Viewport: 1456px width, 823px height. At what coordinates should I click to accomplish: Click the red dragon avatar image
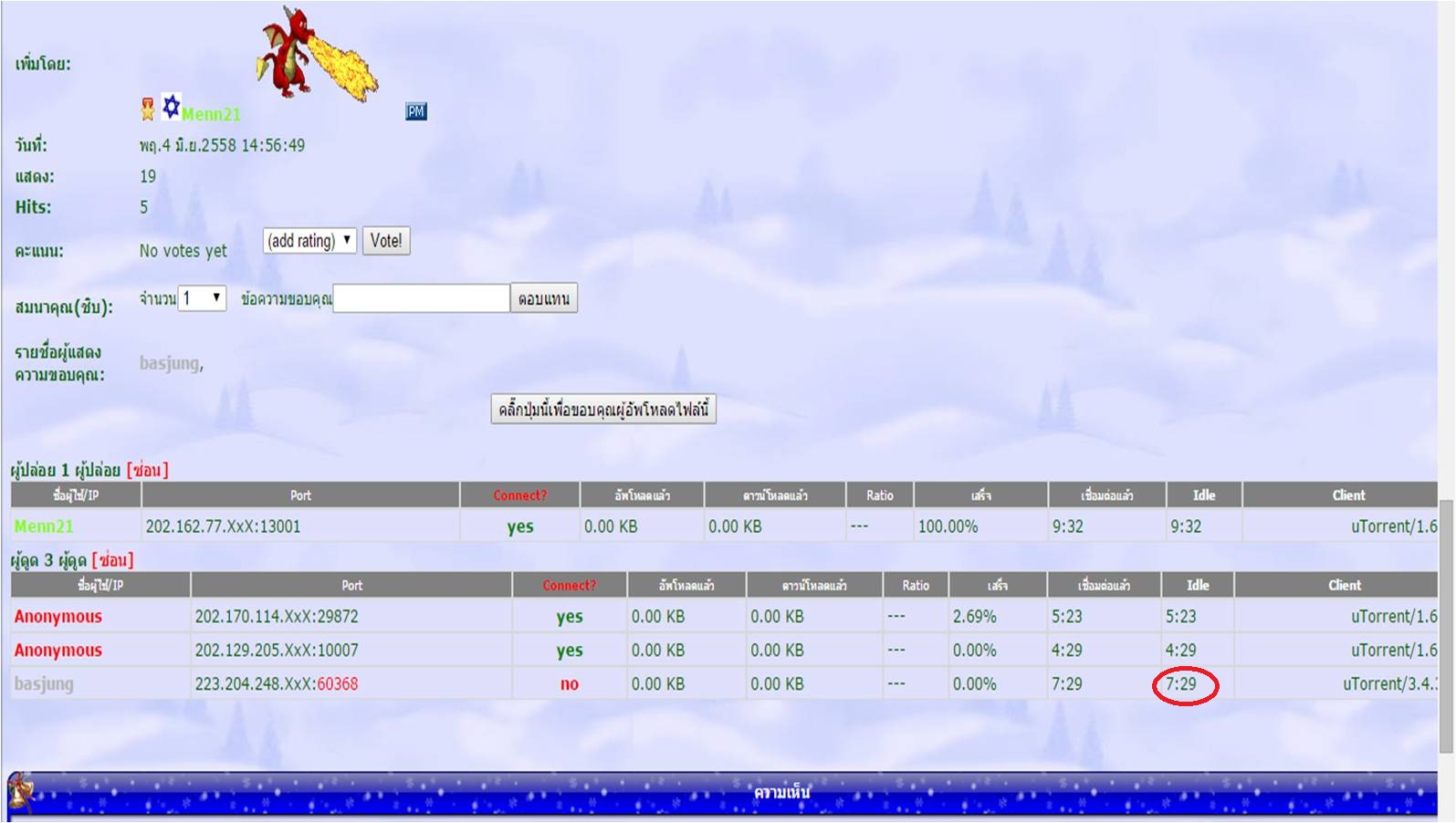(316, 52)
